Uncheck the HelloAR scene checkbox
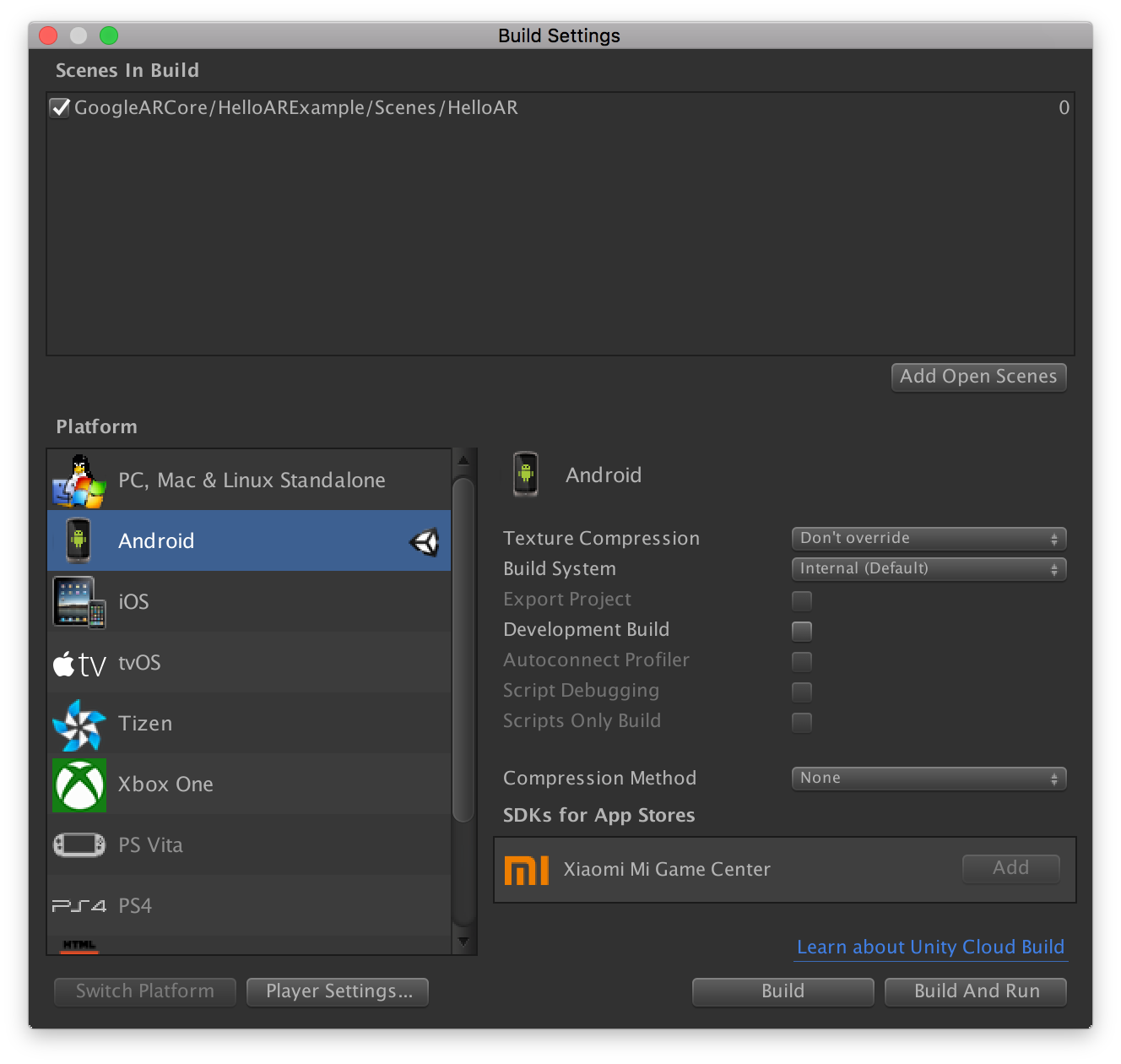The width and height of the screenshot is (1121, 1064). click(x=60, y=108)
